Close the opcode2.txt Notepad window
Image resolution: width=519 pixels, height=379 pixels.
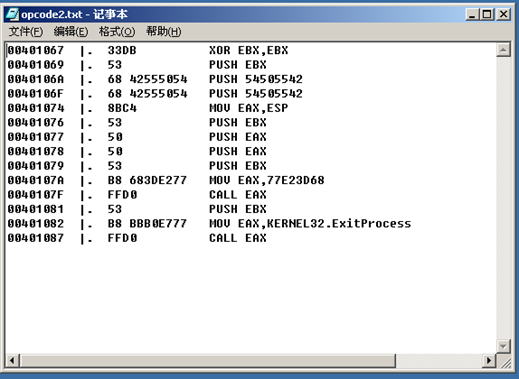[503, 14]
